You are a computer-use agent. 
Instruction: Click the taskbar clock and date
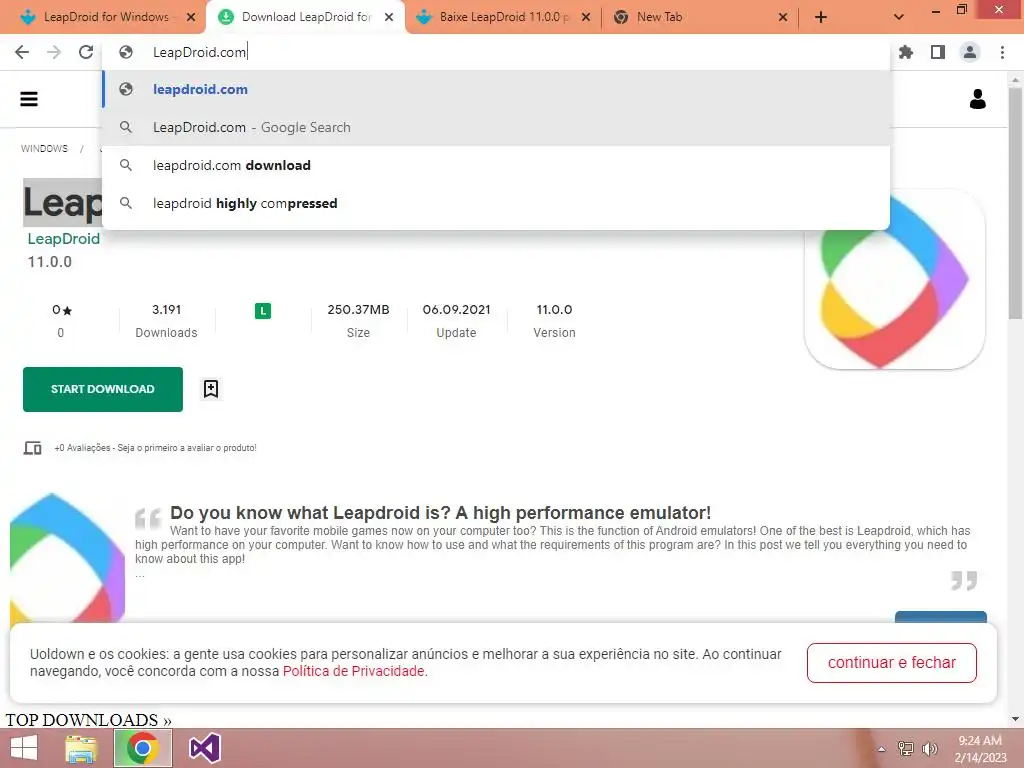(980, 749)
